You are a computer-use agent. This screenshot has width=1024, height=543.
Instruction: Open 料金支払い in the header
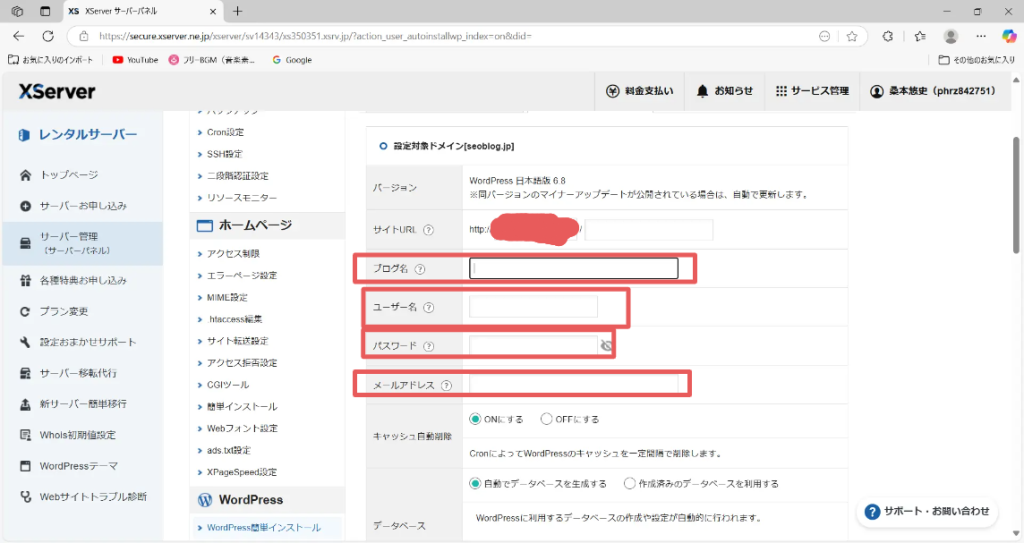(639, 91)
